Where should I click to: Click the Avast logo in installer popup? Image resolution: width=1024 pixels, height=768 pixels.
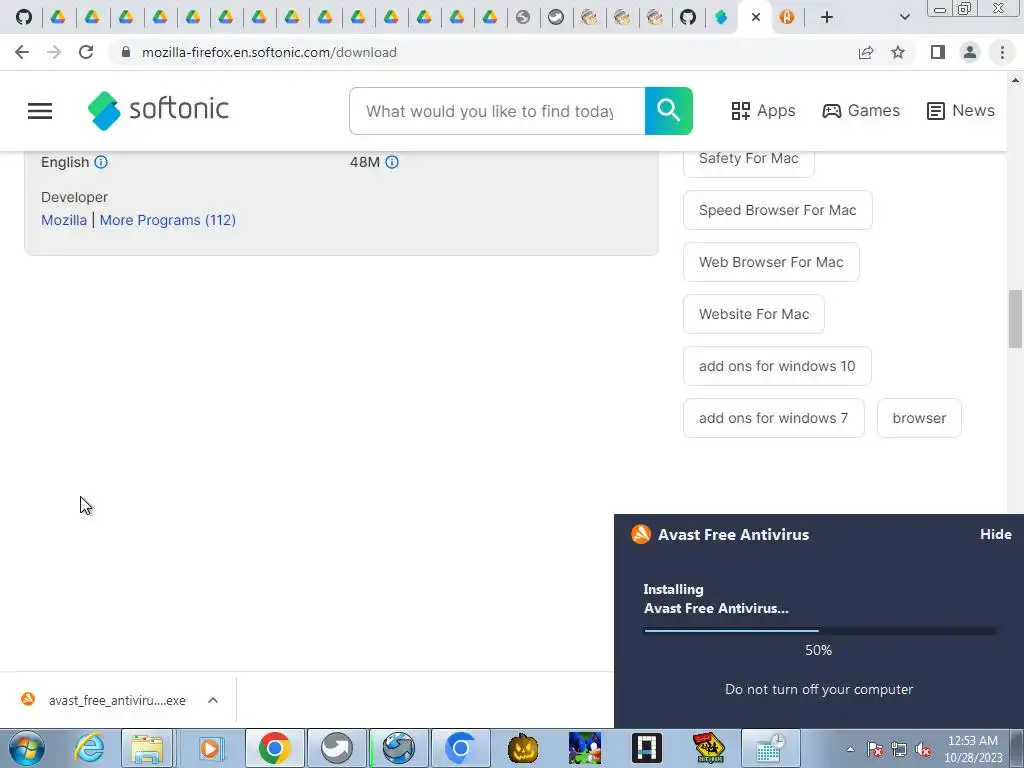(x=641, y=534)
